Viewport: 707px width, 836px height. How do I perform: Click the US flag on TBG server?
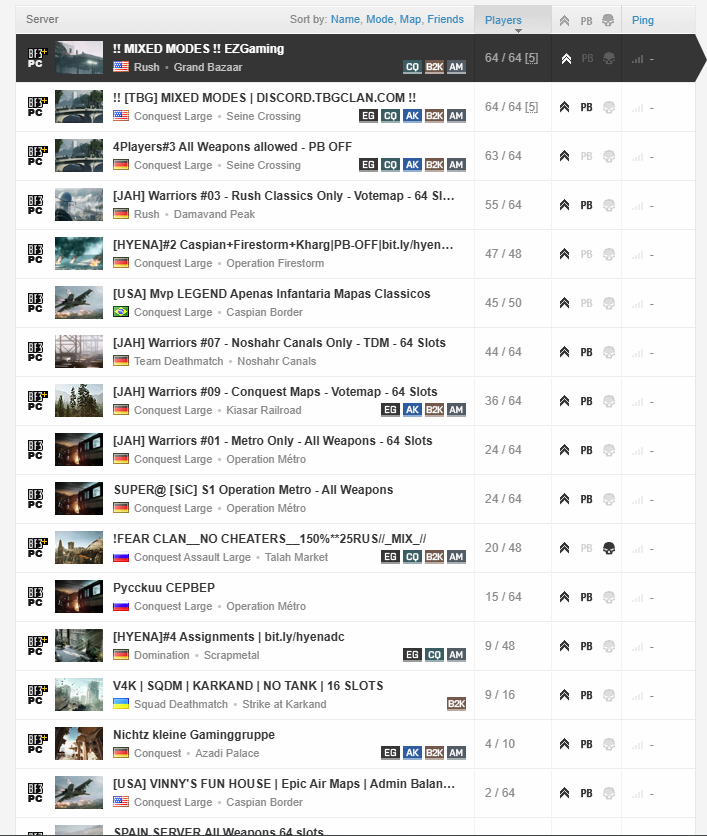121,116
